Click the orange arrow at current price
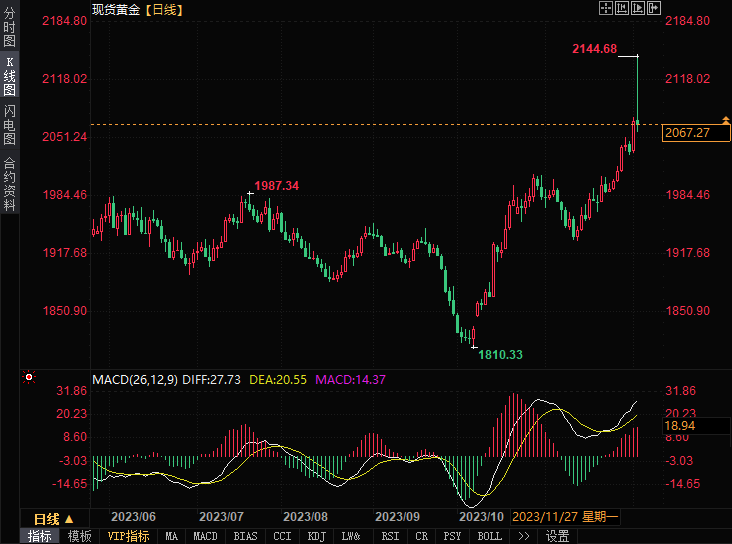732x544 pixels. (x=726, y=120)
